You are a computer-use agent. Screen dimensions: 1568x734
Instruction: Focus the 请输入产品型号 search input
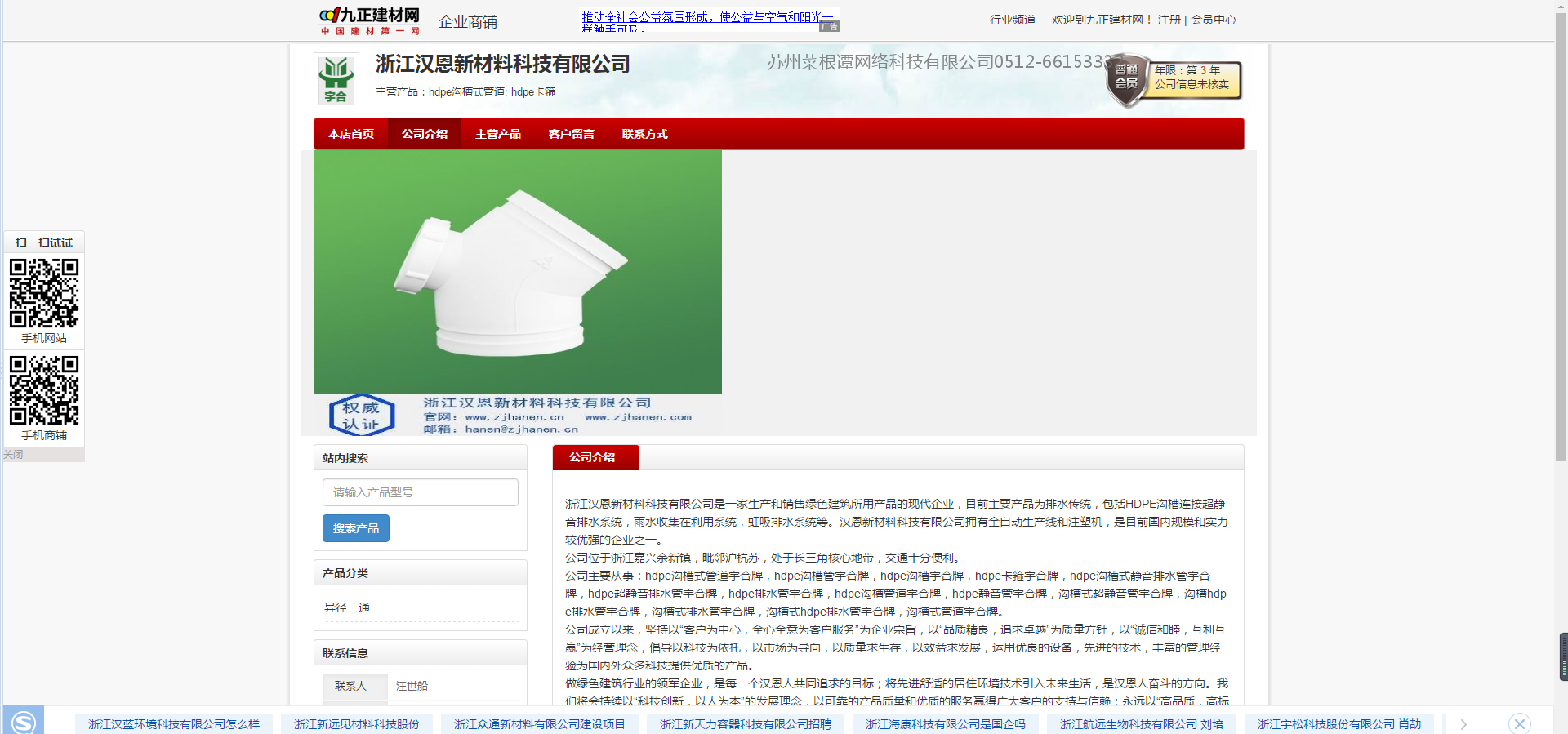pos(421,492)
